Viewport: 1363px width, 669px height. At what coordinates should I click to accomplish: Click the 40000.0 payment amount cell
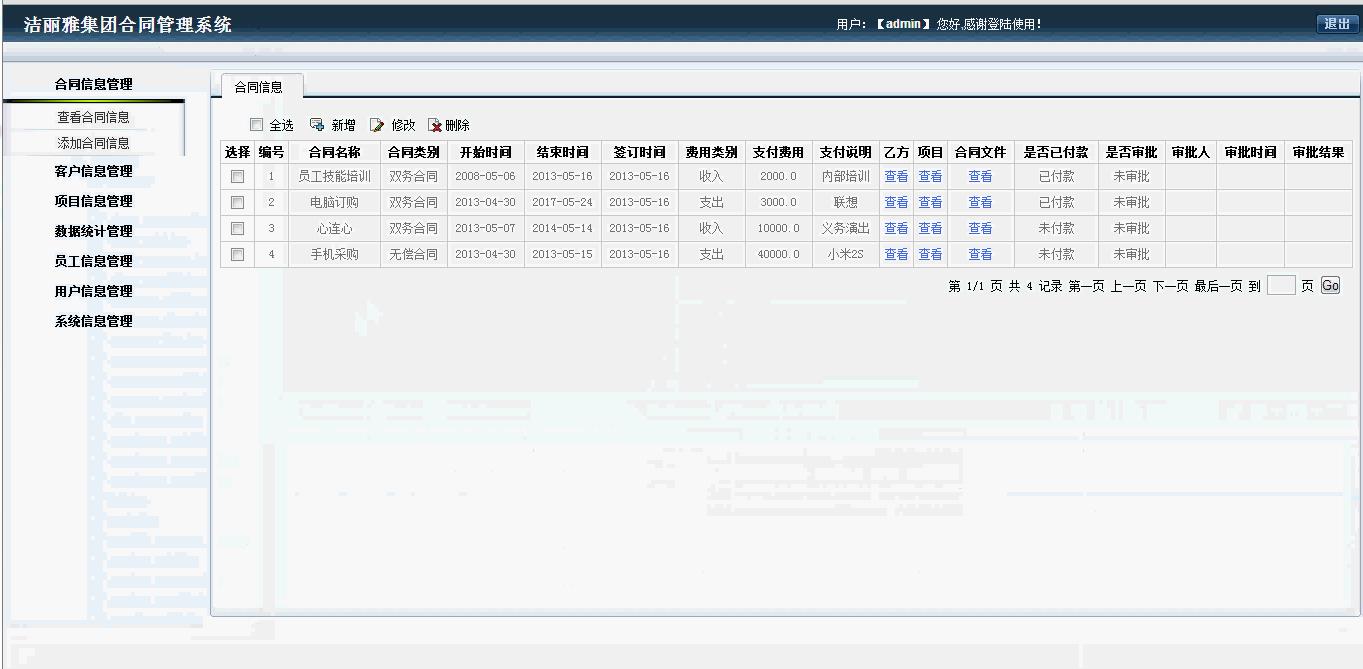pos(778,254)
